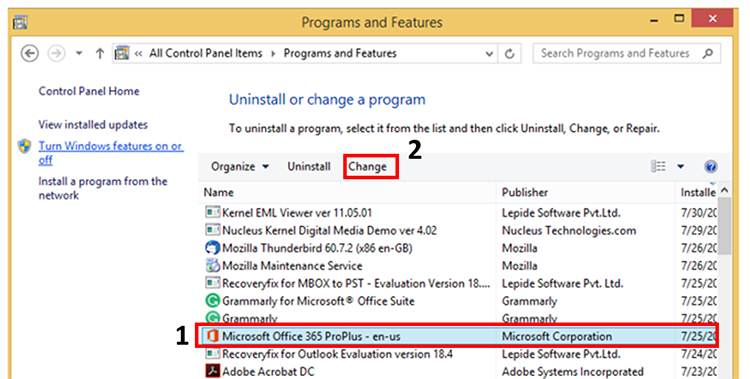Open Install a program from the network

103,188
